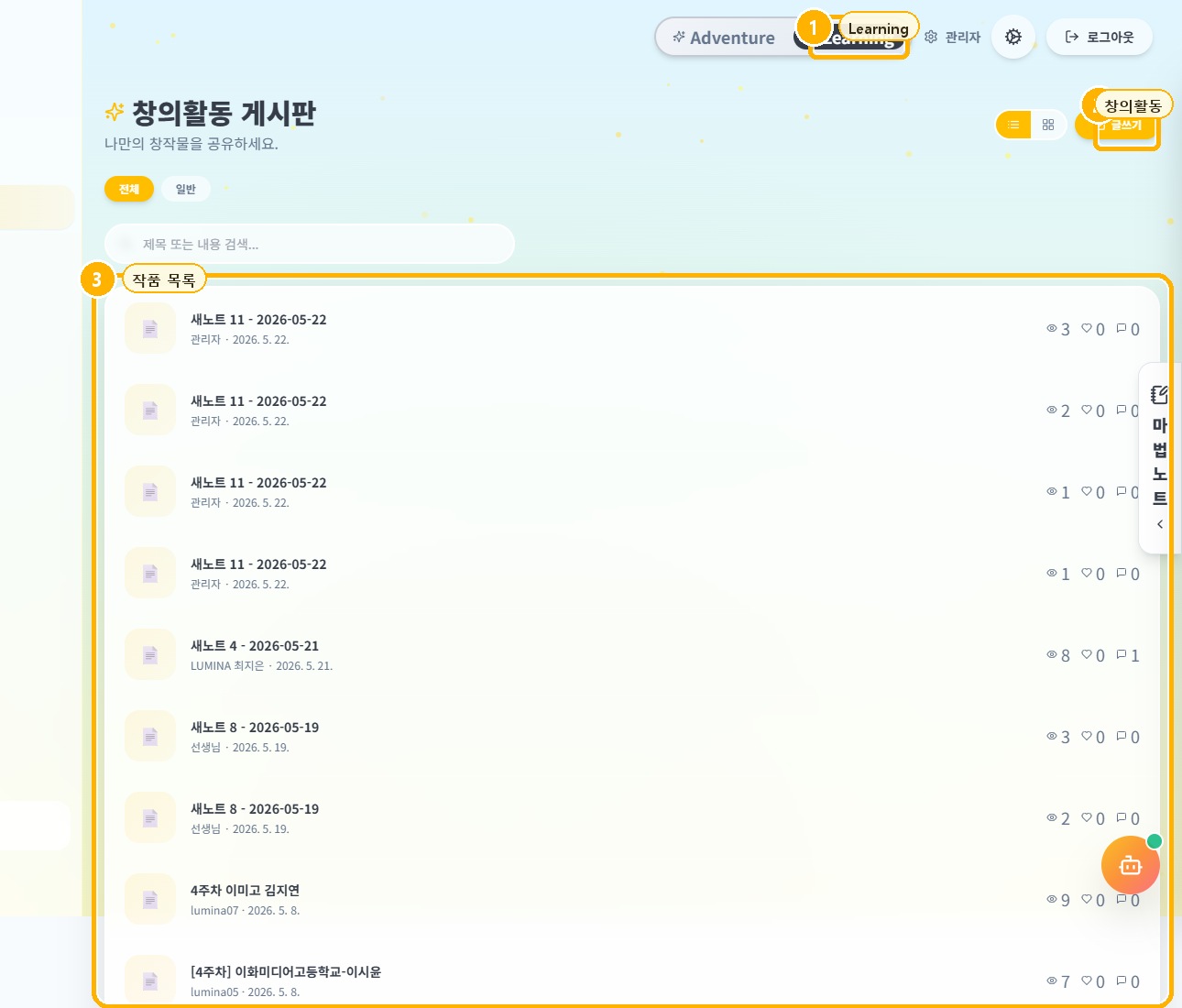Open the 새노트 8 post with 2 views
This screenshot has height=1008, width=1182.
(x=632, y=818)
